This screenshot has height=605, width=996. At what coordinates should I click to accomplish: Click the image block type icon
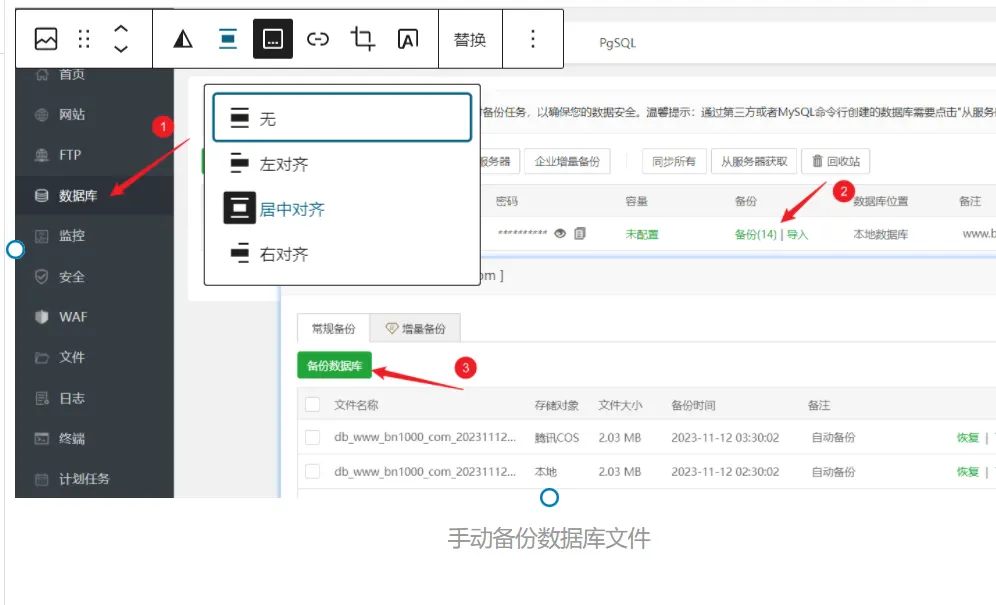tap(46, 39)
